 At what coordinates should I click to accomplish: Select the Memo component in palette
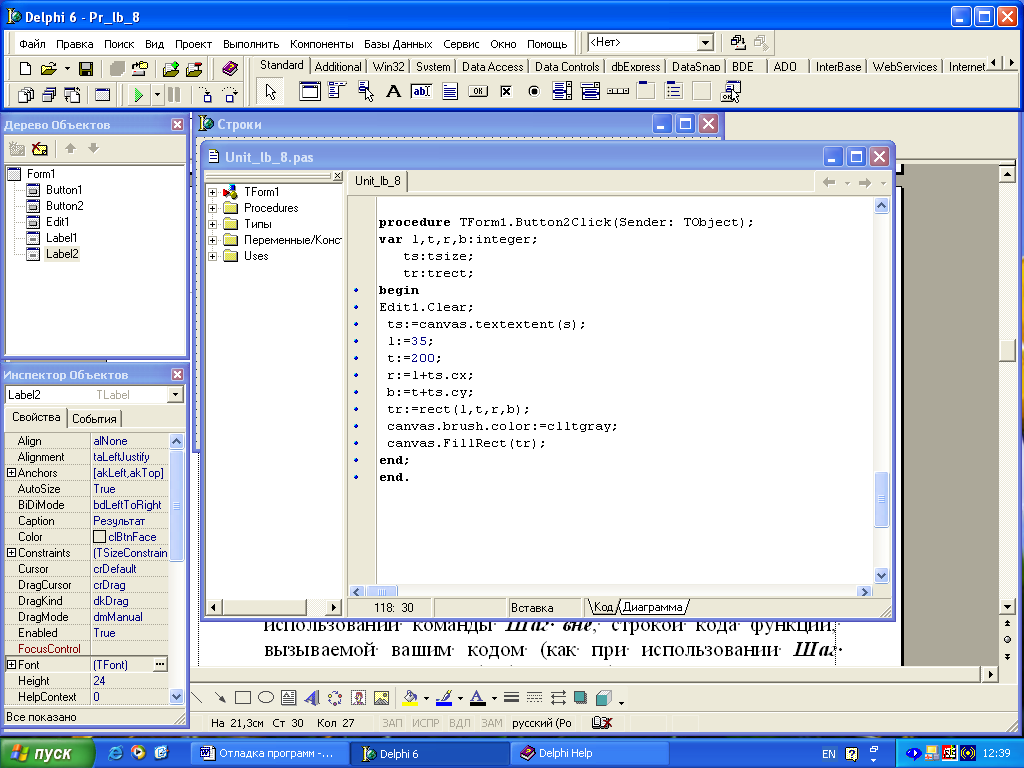[450, 91]
